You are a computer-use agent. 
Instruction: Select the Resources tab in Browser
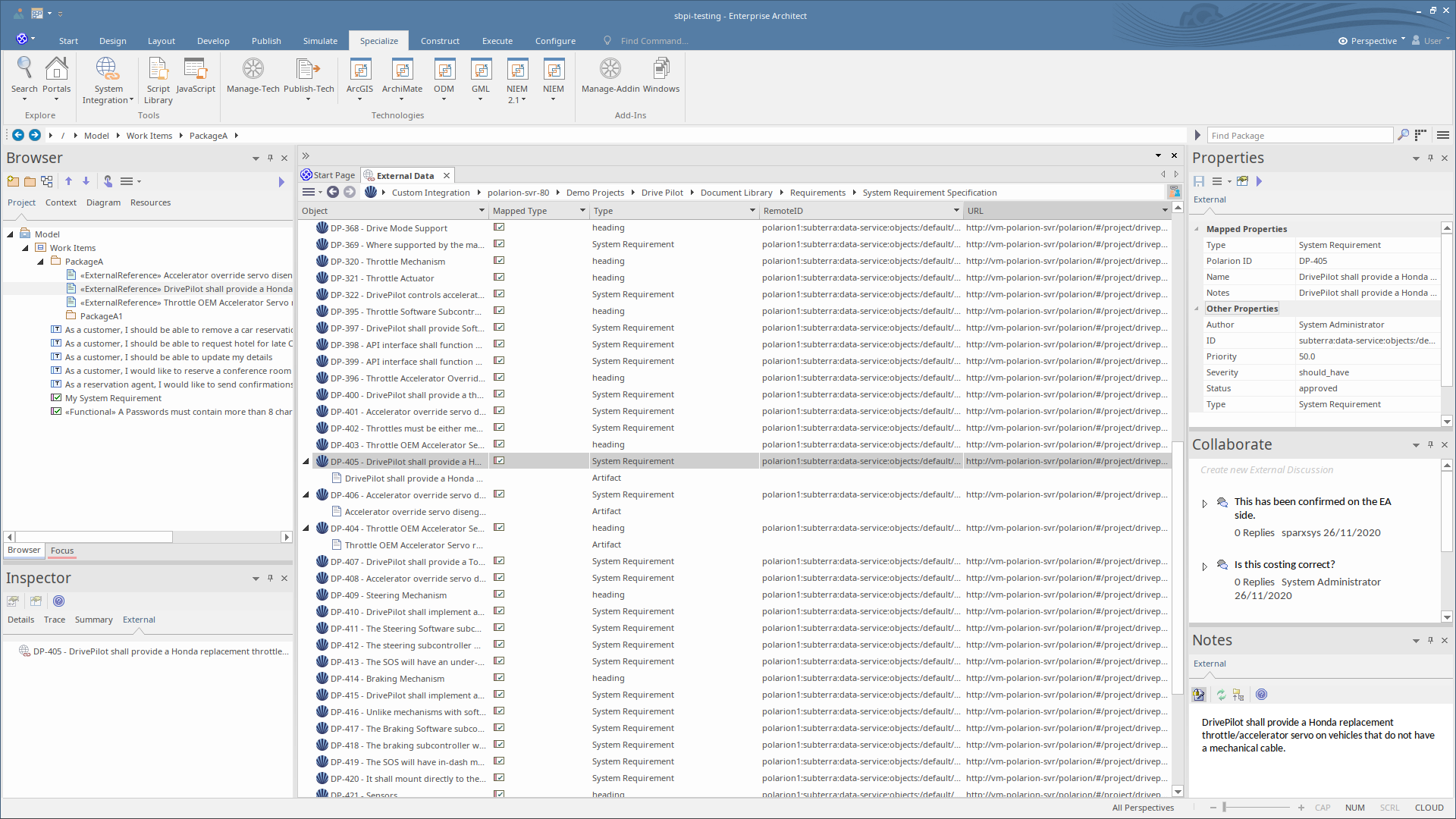click(x=150, y=202)
